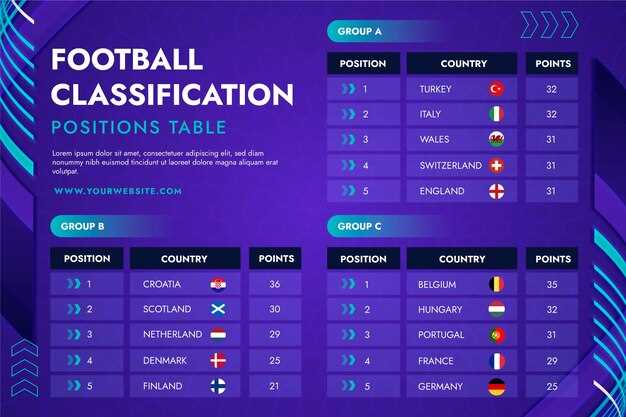626x417 pixels.
Task: Select the Group C tab label
Action: click(360, 226)
